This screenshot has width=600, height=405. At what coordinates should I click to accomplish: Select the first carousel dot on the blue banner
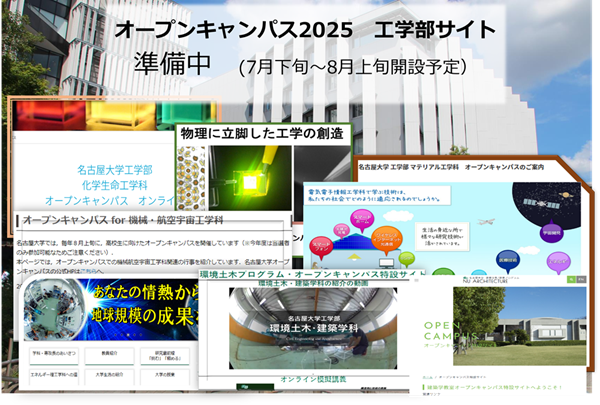click(116, 335)
